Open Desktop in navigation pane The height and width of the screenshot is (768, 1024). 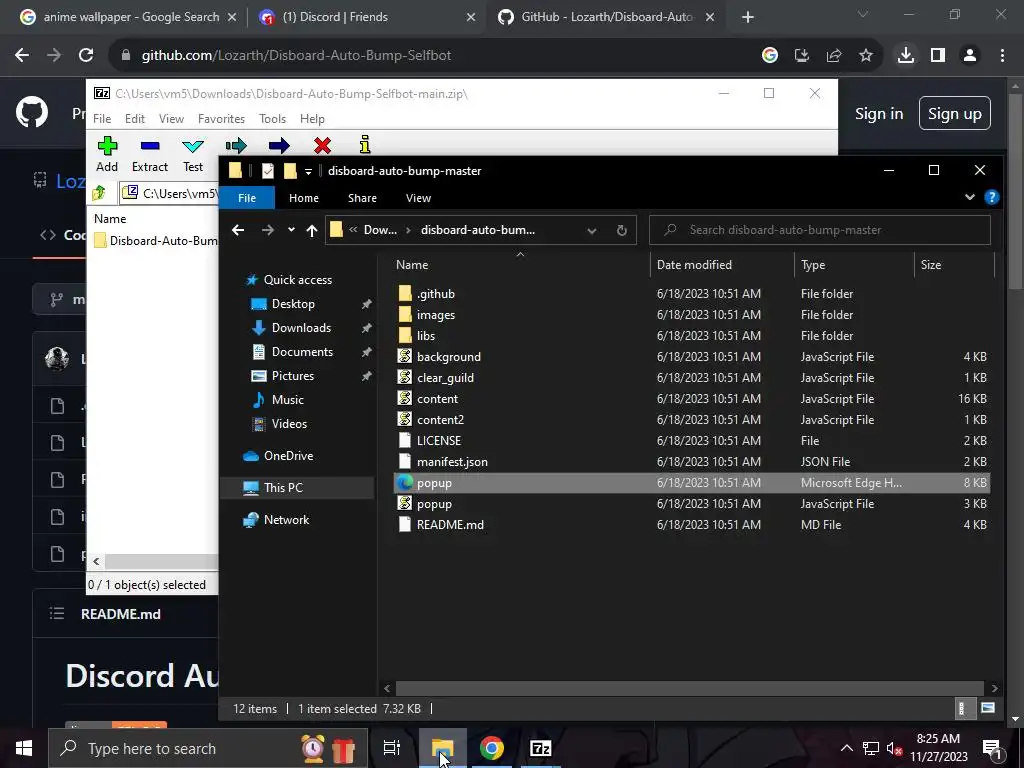293,304
